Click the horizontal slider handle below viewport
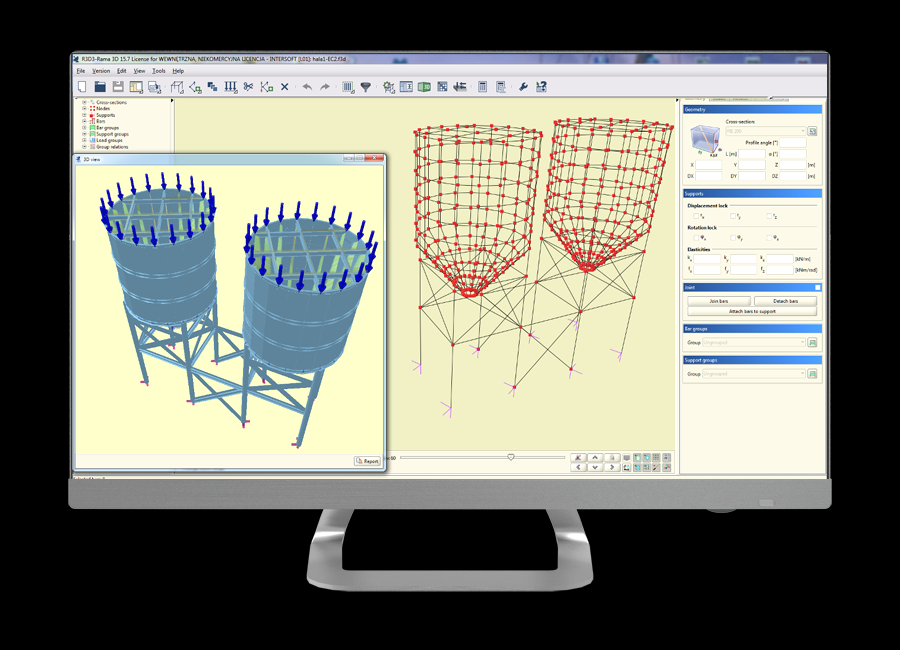 click(x=511, y=457)
